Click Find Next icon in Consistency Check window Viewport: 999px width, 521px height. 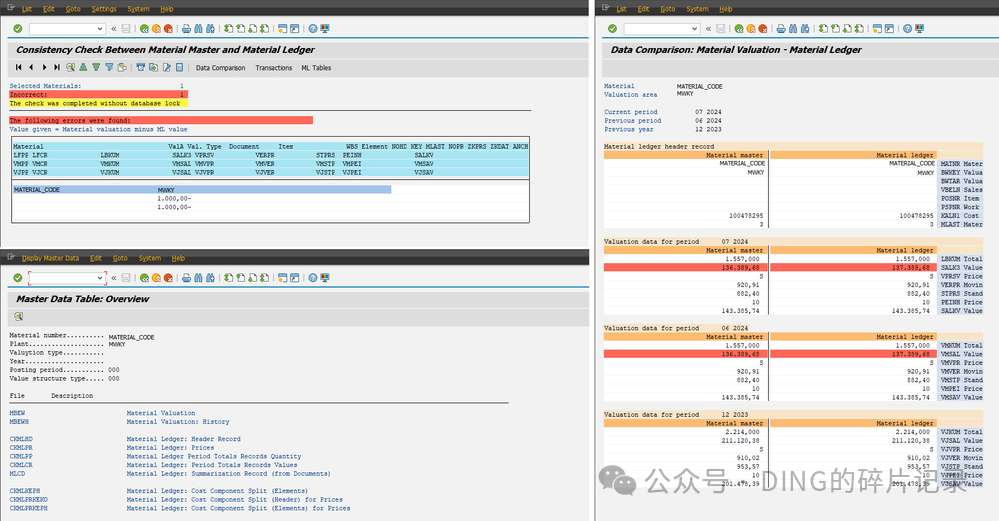[210, 29]
